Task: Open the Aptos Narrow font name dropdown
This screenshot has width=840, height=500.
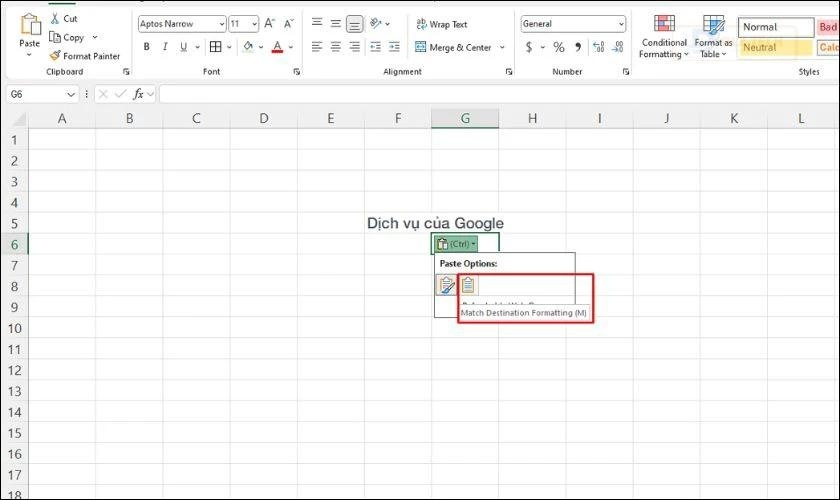Action: pos(222,24)
